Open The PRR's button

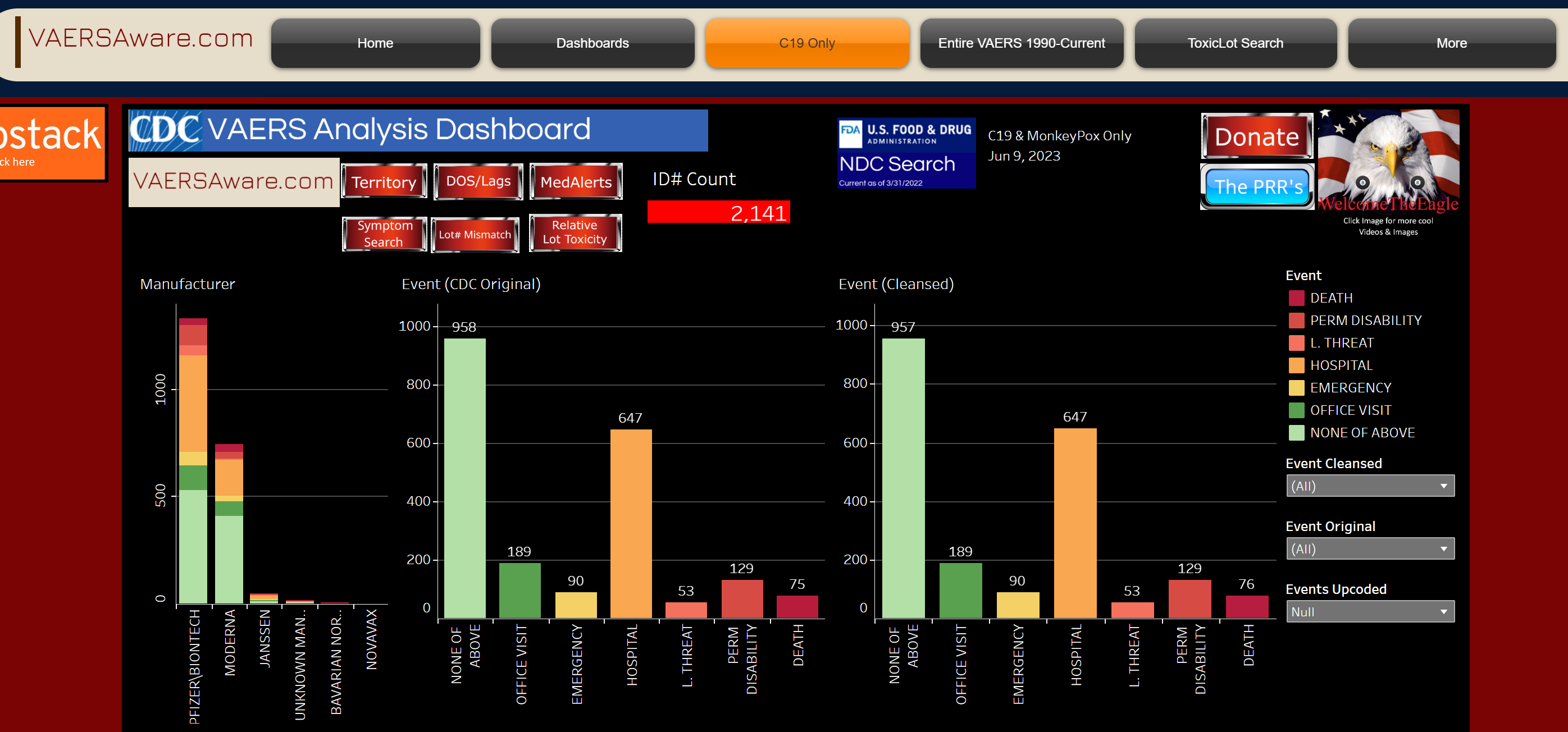[1257, 186]
